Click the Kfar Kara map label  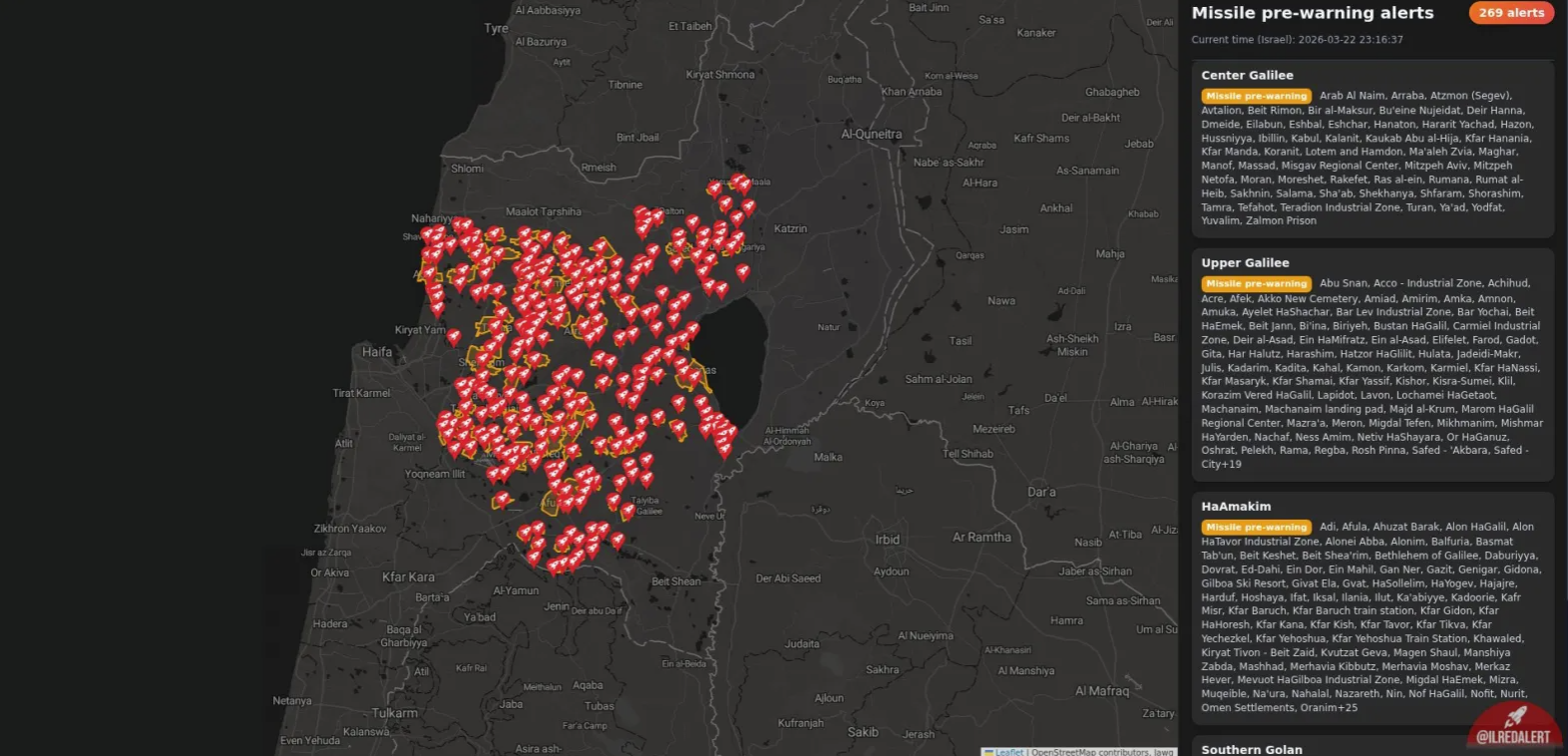tap(408, 576)
